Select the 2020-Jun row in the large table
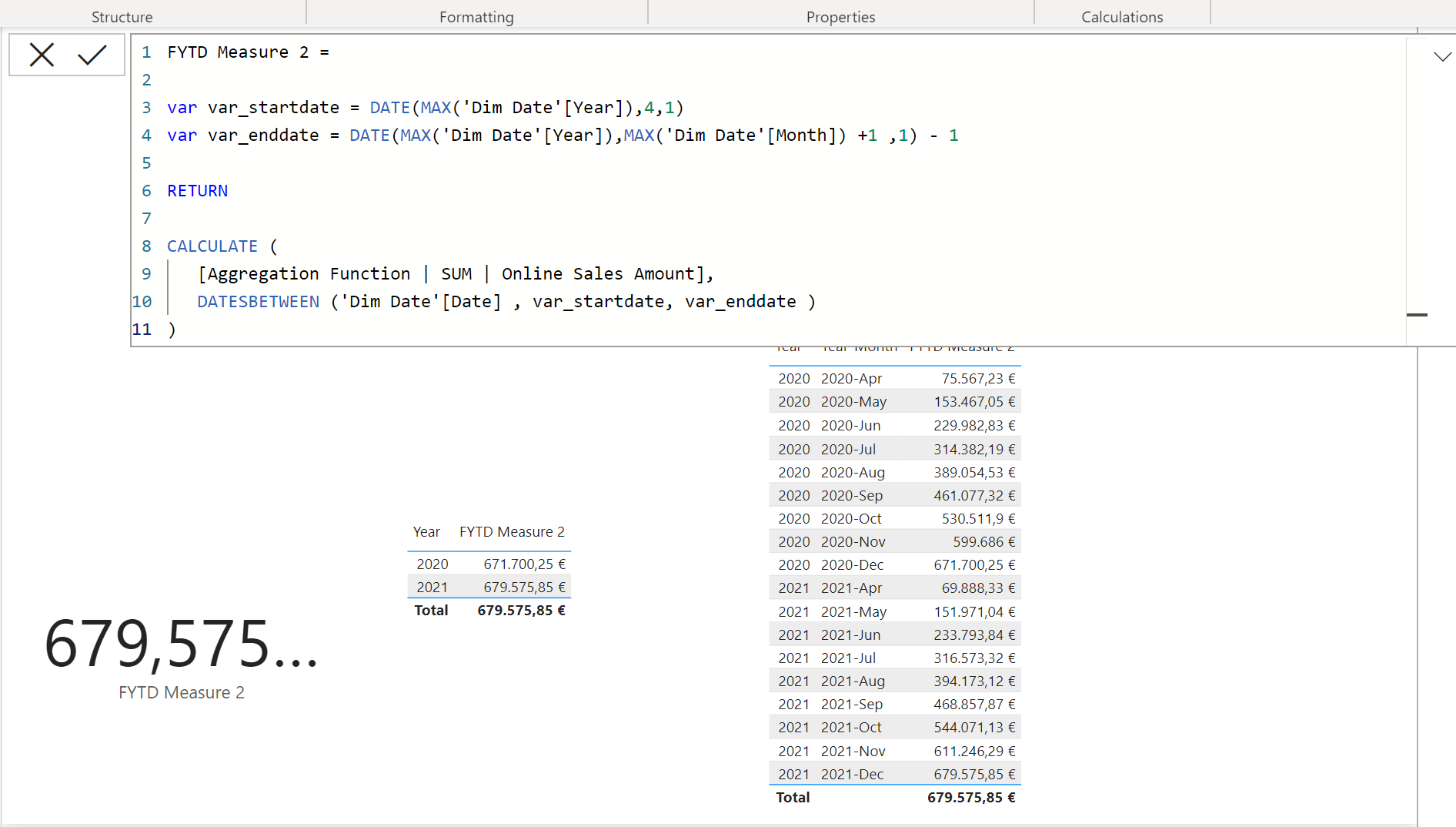This screenshot has width=1456, height=827. (x=895, y=426)
